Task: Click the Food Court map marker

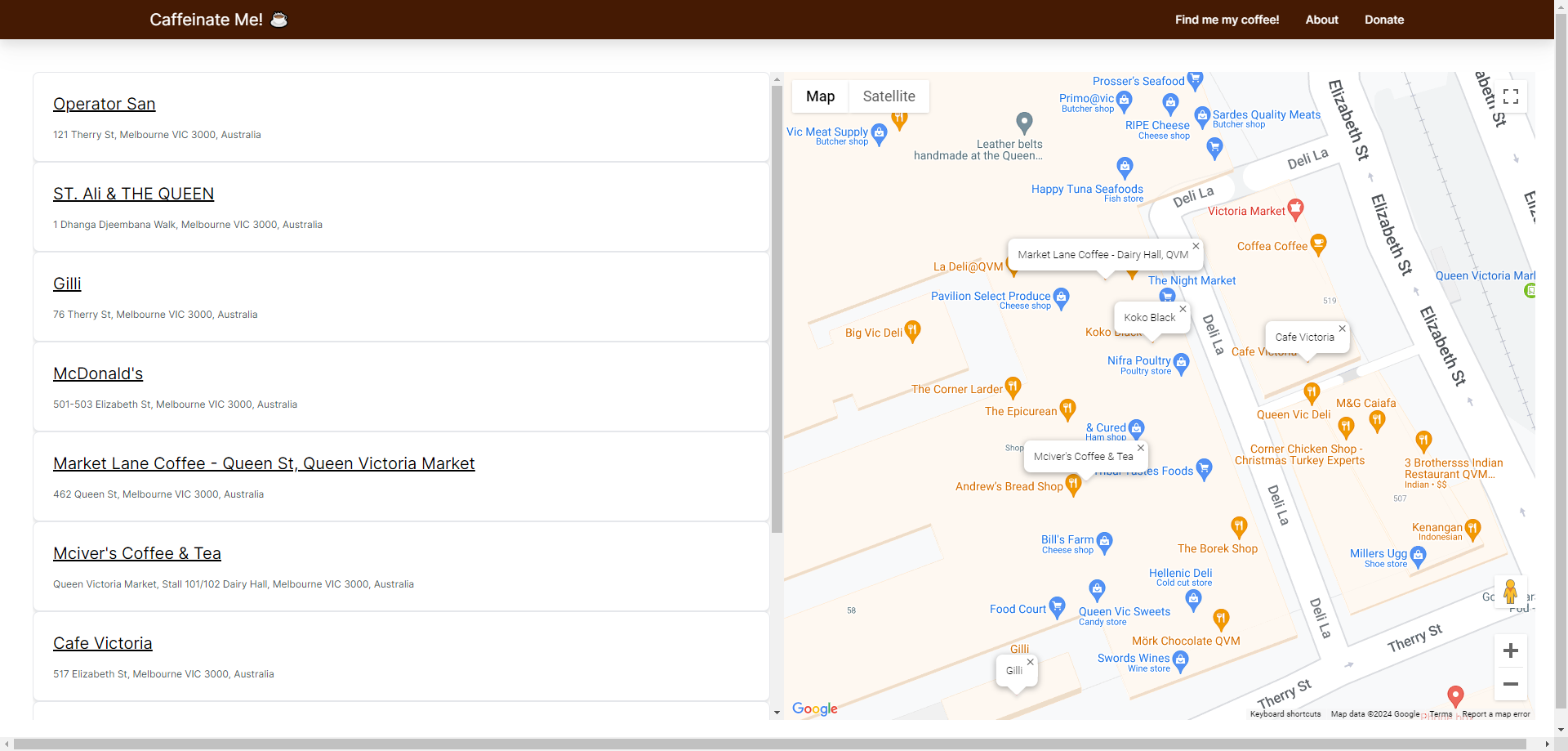Action: point(1057,607)
